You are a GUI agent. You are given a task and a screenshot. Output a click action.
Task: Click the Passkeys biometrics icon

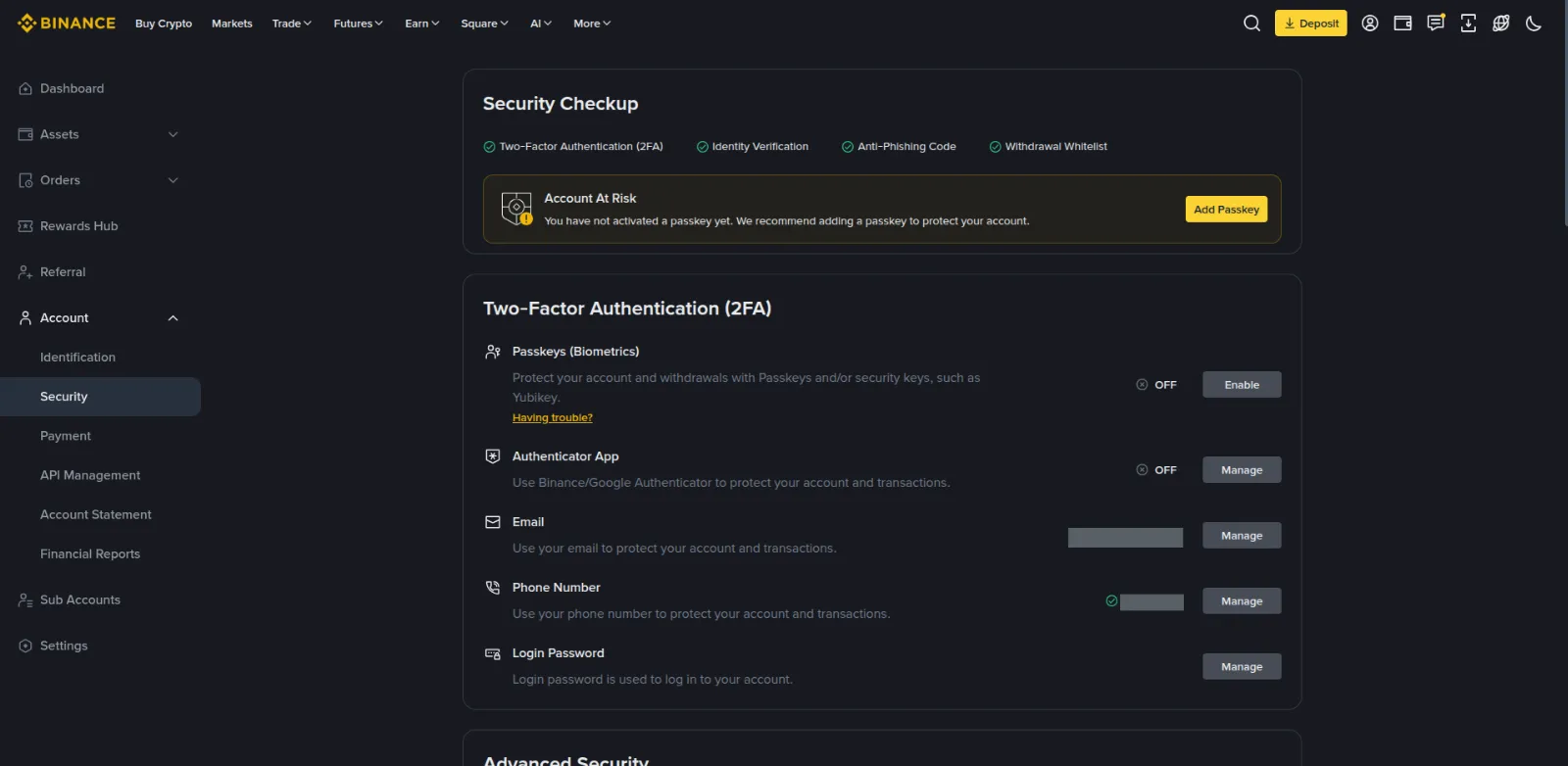click(493, 352)
